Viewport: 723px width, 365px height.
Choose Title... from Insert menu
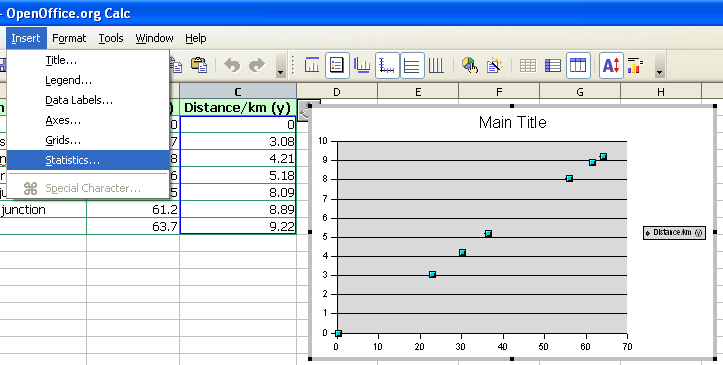tap(88, 60)
